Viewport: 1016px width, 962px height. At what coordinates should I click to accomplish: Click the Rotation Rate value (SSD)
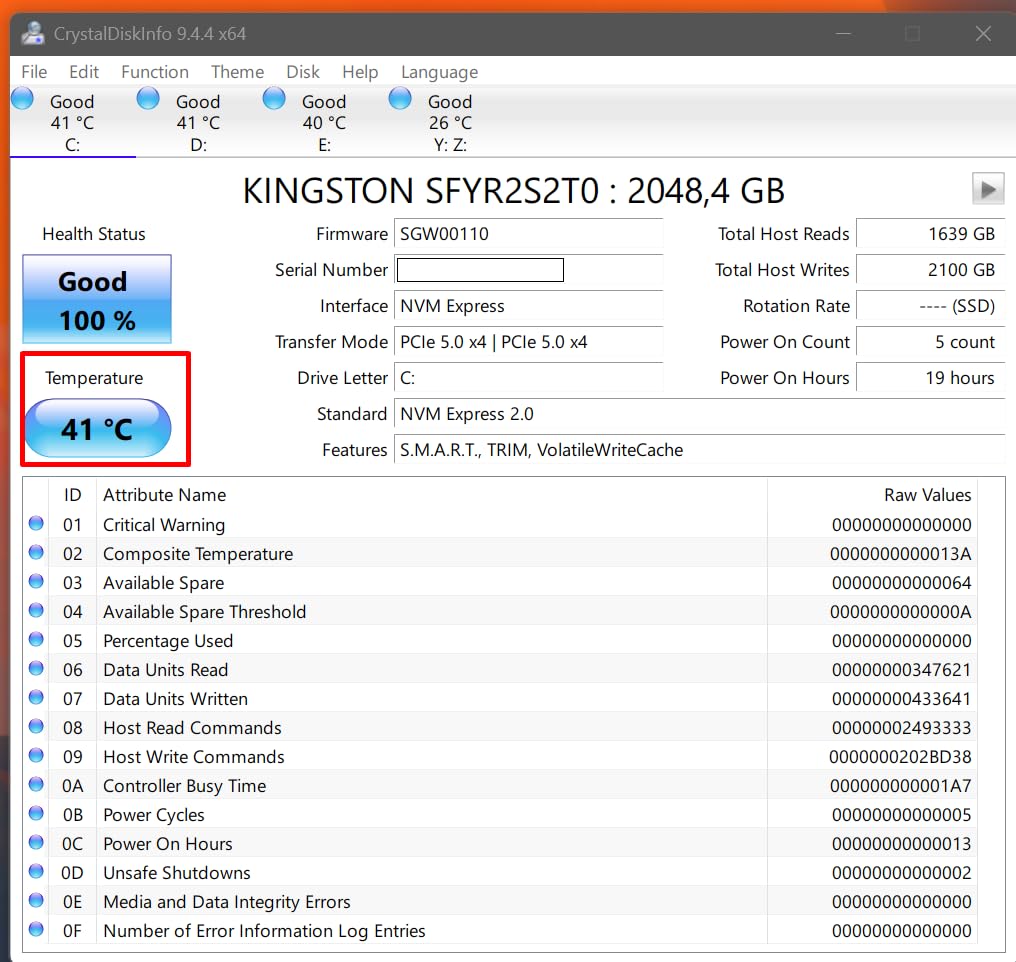coord(930,306)
